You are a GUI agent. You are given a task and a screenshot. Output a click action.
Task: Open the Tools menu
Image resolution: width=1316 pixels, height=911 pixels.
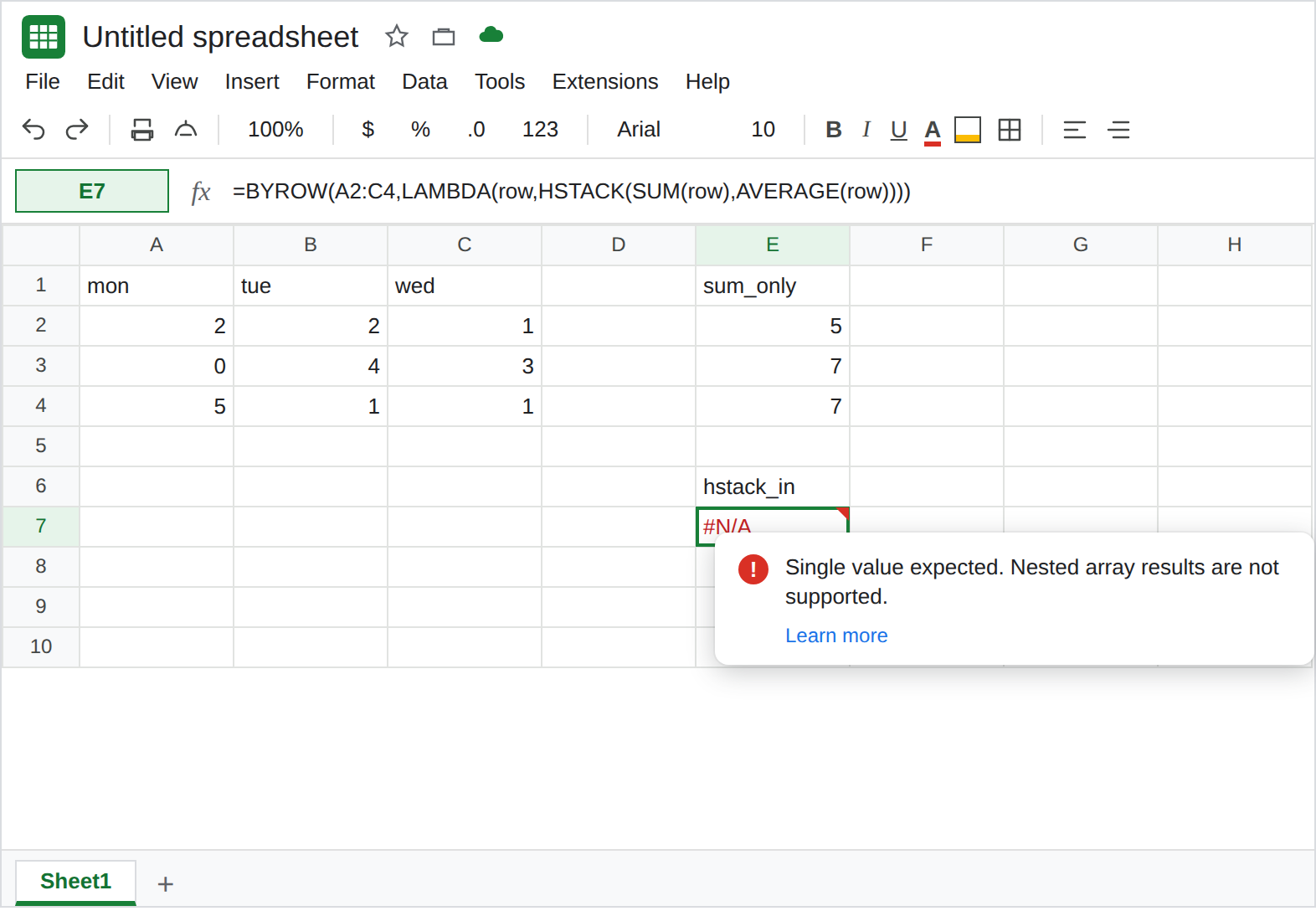[500, 81]
